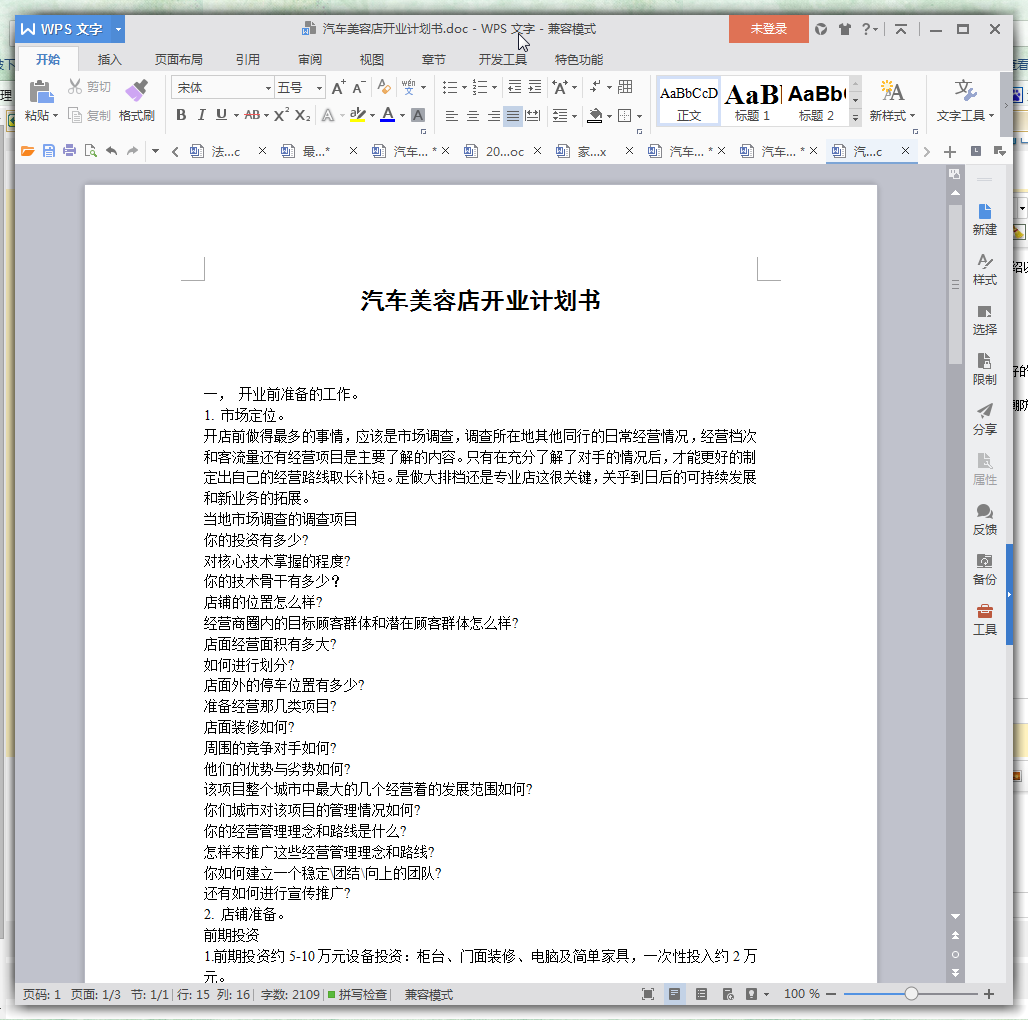Switch to the 视图 tab
This screenshot has height=1020, width=1028.
pyautogui.click(x=371, y=60)
